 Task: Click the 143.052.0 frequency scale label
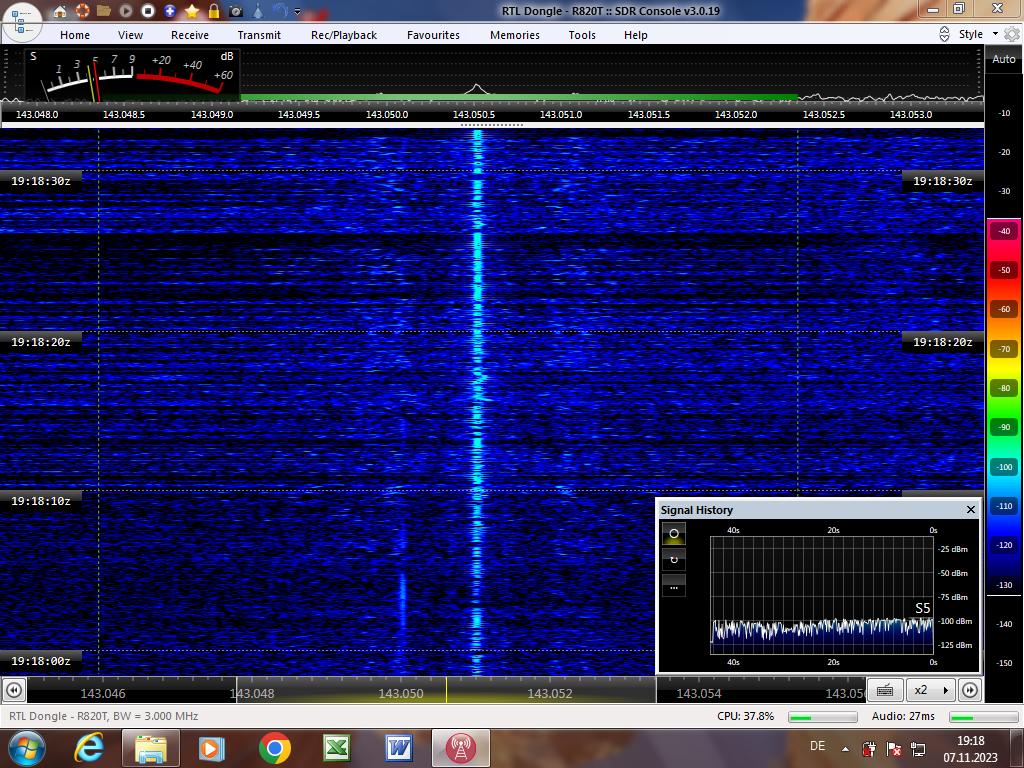(736, 114)
